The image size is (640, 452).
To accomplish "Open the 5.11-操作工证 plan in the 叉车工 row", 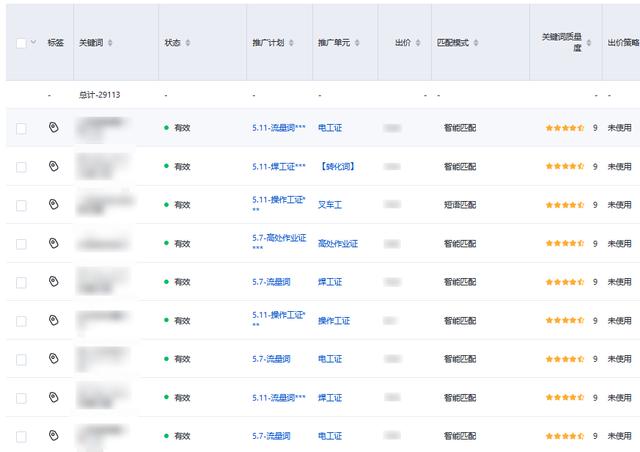I will point(279,204).
